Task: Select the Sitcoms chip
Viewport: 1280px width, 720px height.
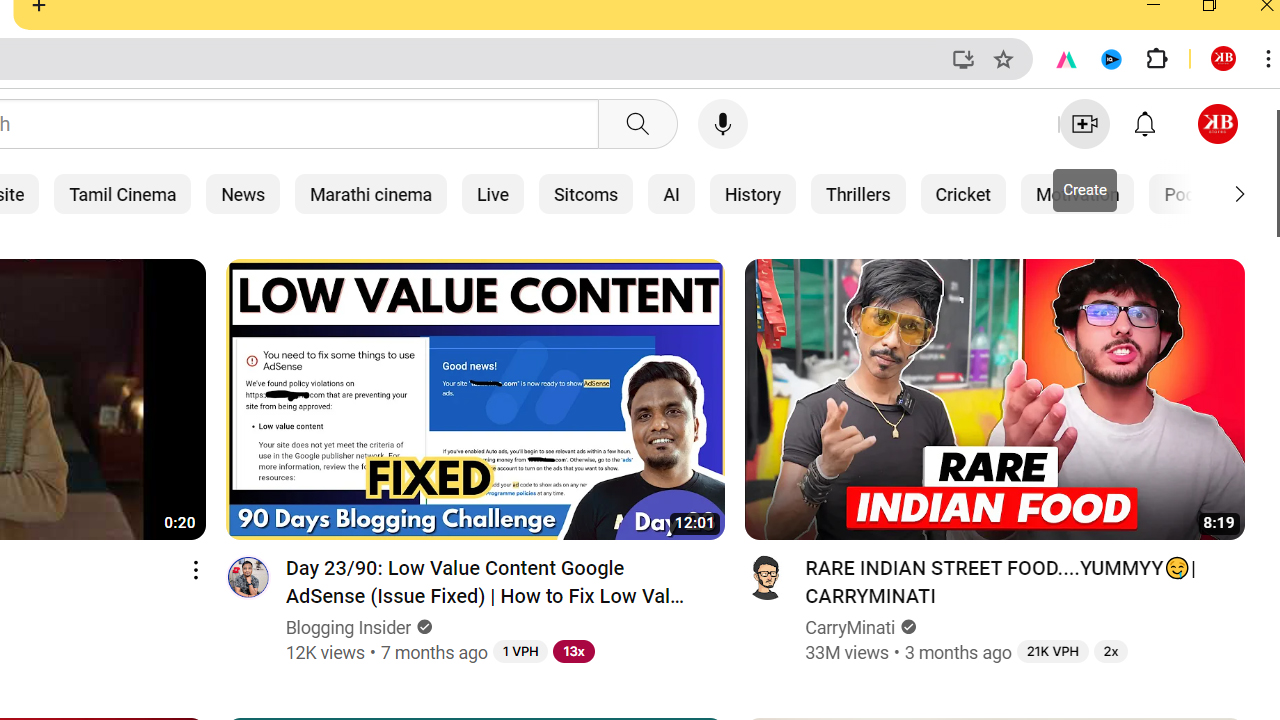Action: coord(586,194)
